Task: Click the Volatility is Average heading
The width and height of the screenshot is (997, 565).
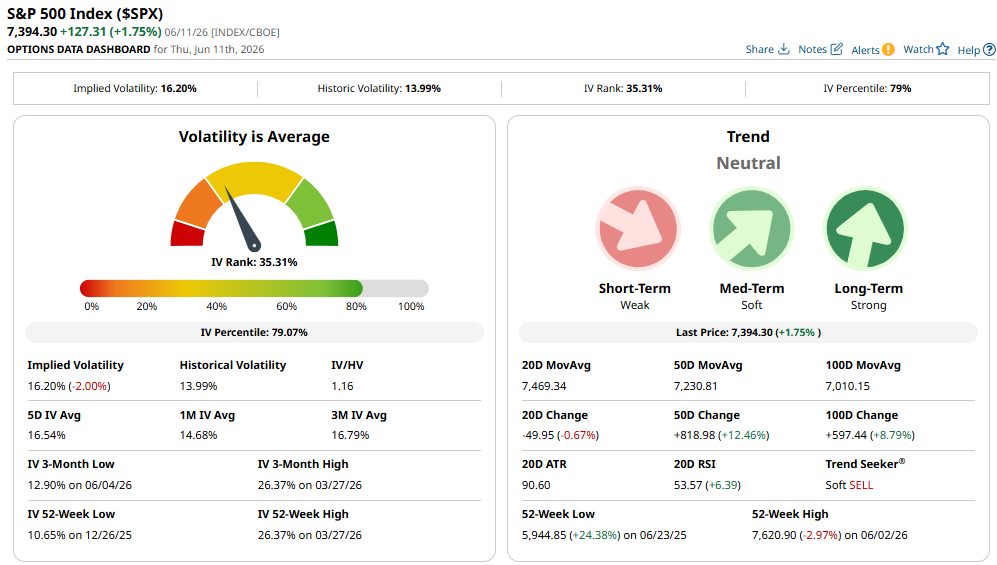Action: pyautogui.click(x=254, y=137)
